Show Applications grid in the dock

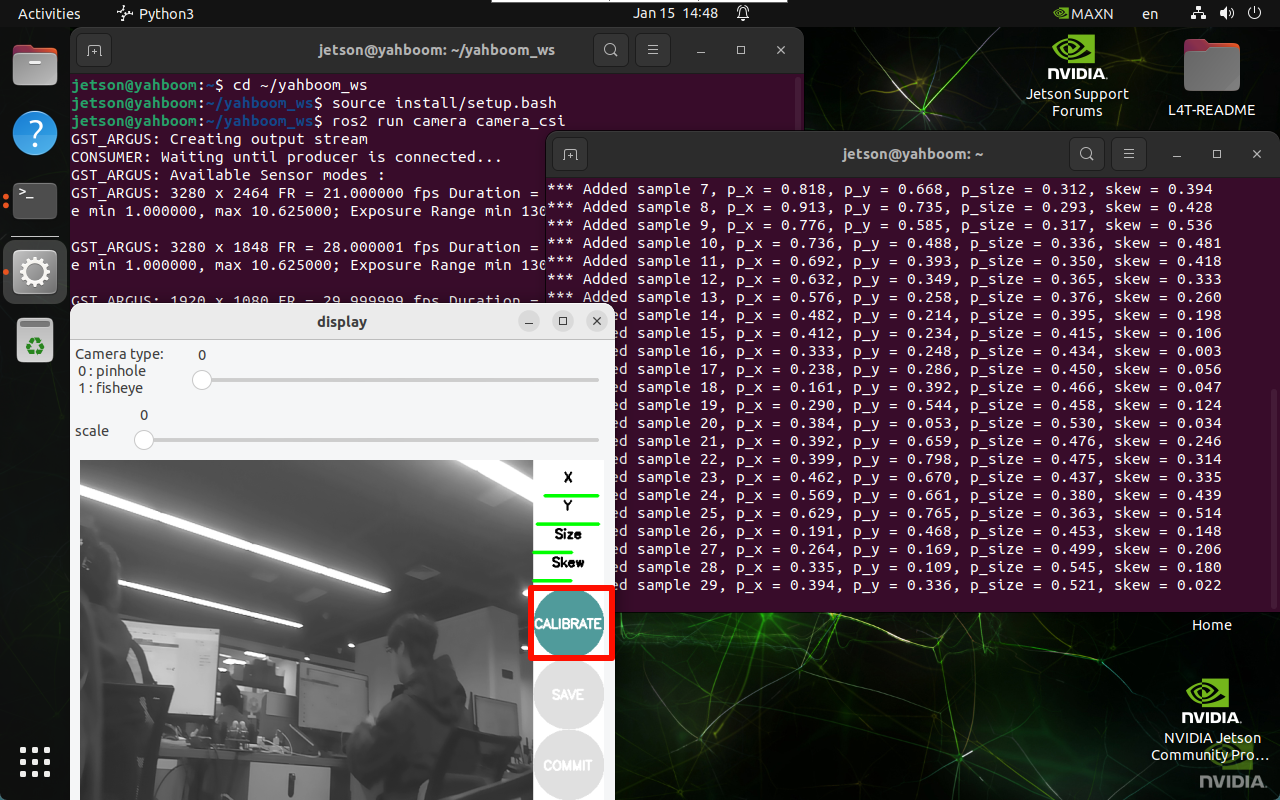[x=35, y=762]
